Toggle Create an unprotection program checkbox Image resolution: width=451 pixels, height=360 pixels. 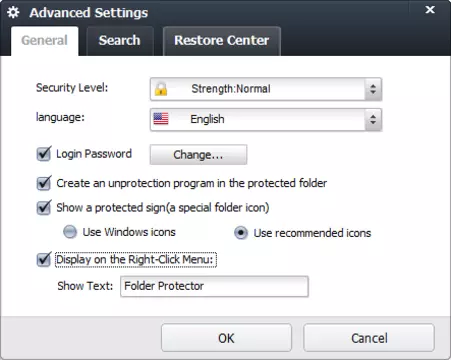(44, 183)
